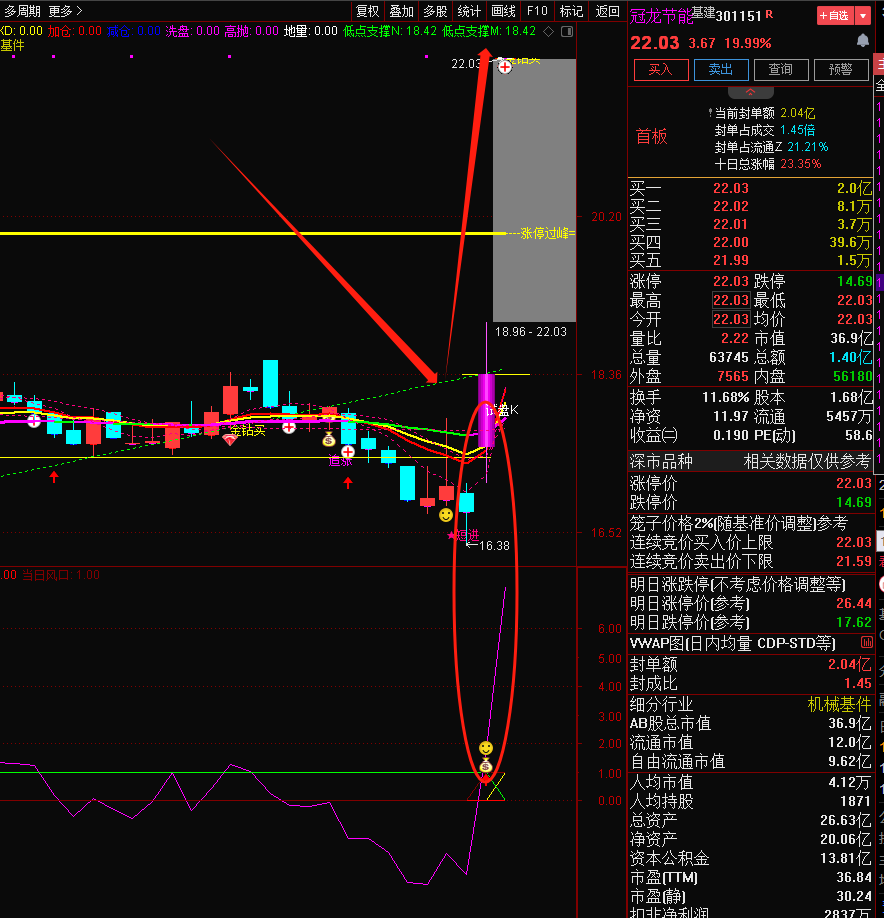Click the R margin-trading mark beside 301151
Viewport: 884px width, 918px height.
pyautogui.click(x=769, y=14)
